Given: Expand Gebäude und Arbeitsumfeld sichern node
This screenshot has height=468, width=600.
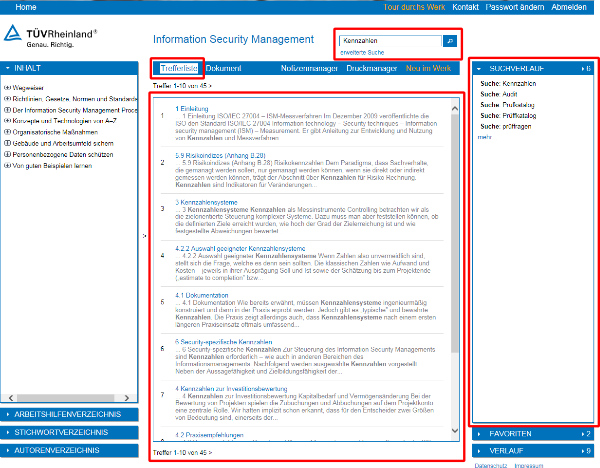Looking at the screenshot, I should (x=7, y=143).
